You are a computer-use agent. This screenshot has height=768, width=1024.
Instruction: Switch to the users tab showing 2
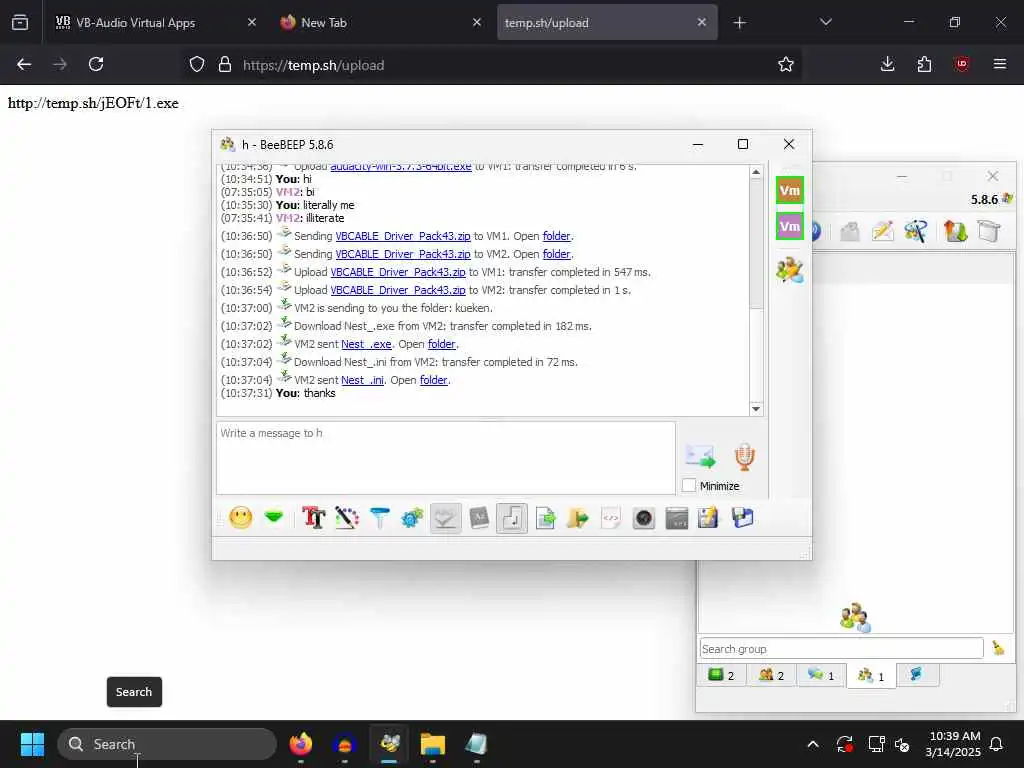[x=771, y=675]
